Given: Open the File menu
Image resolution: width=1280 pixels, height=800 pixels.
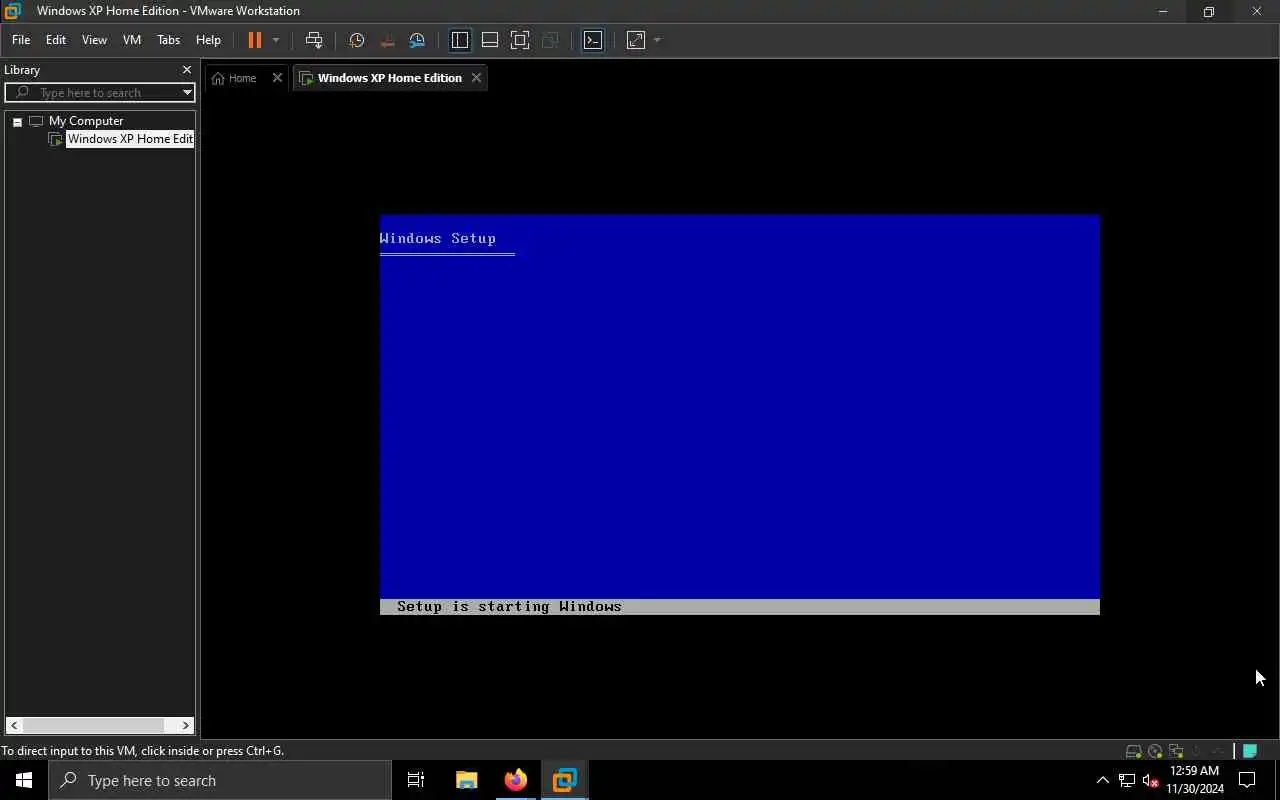Looking at the screenshot, I should (x=21, y=40).
